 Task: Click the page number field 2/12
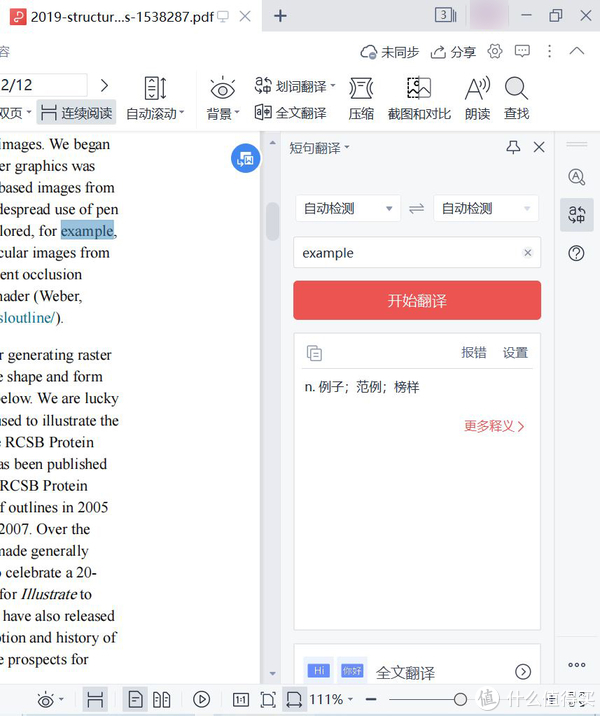[x=43, y=85]
